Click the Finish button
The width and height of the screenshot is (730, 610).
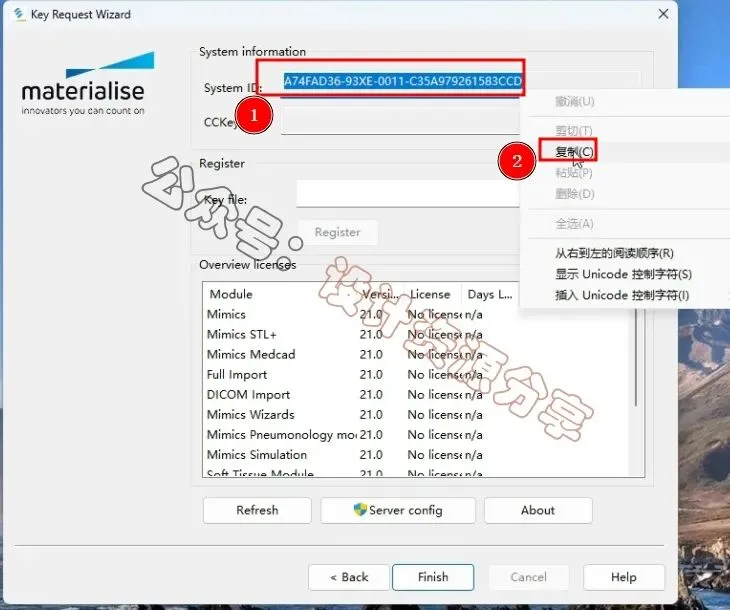(433, 577)
